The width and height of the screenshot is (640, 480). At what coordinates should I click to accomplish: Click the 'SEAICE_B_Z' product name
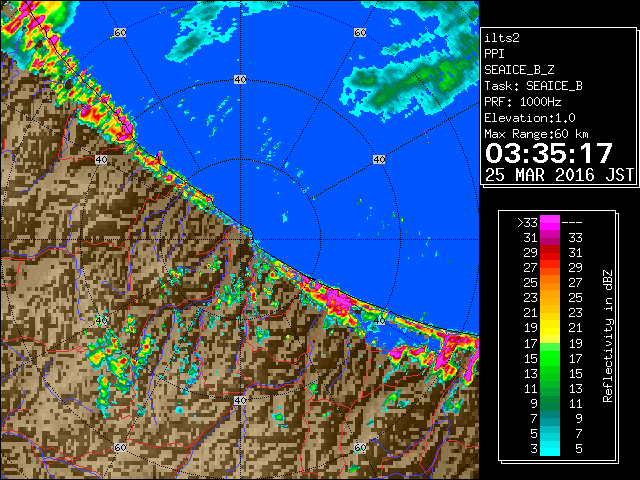click(519, 70)
